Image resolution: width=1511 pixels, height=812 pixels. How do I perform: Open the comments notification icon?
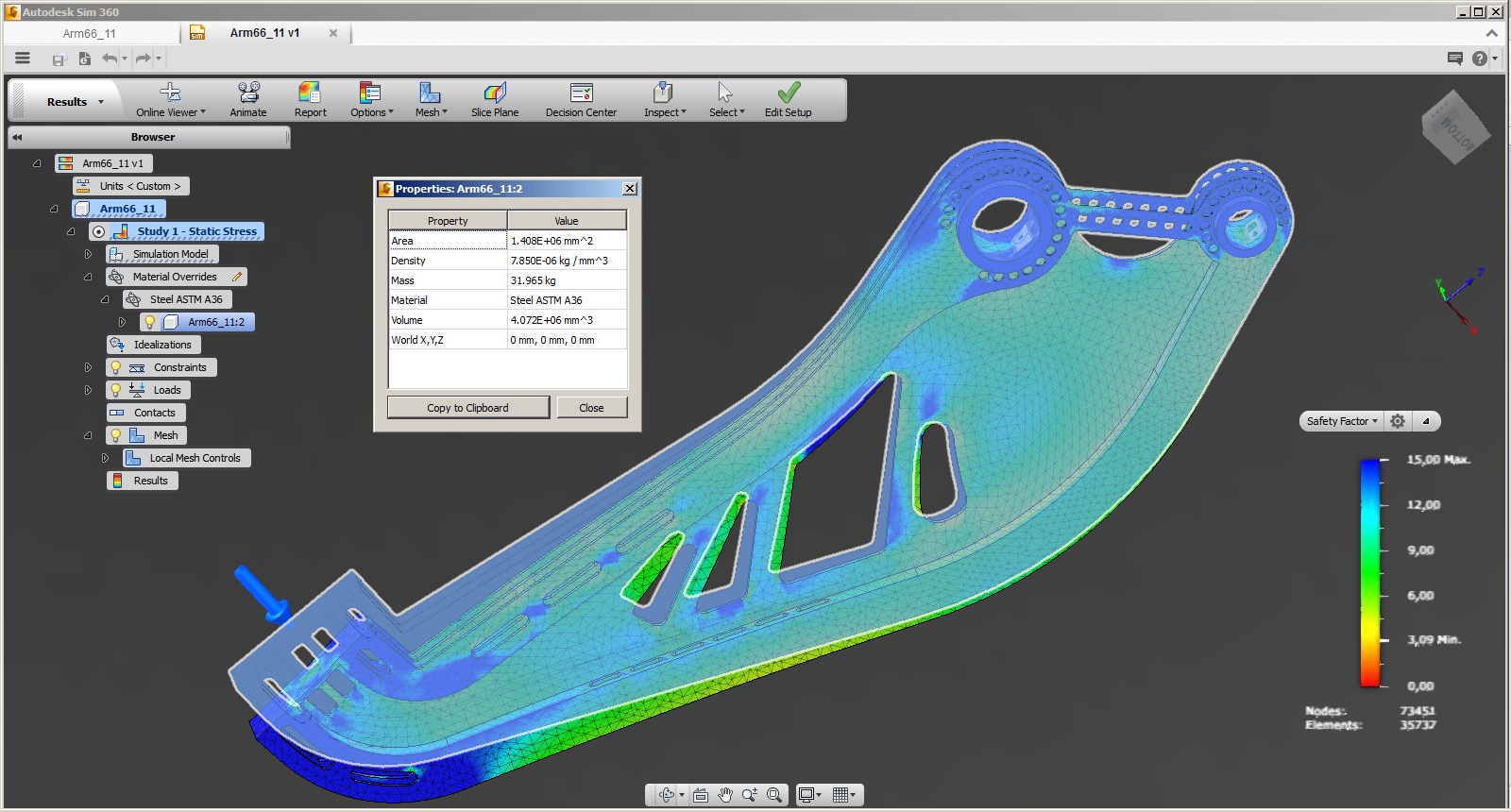(1455, 59)
